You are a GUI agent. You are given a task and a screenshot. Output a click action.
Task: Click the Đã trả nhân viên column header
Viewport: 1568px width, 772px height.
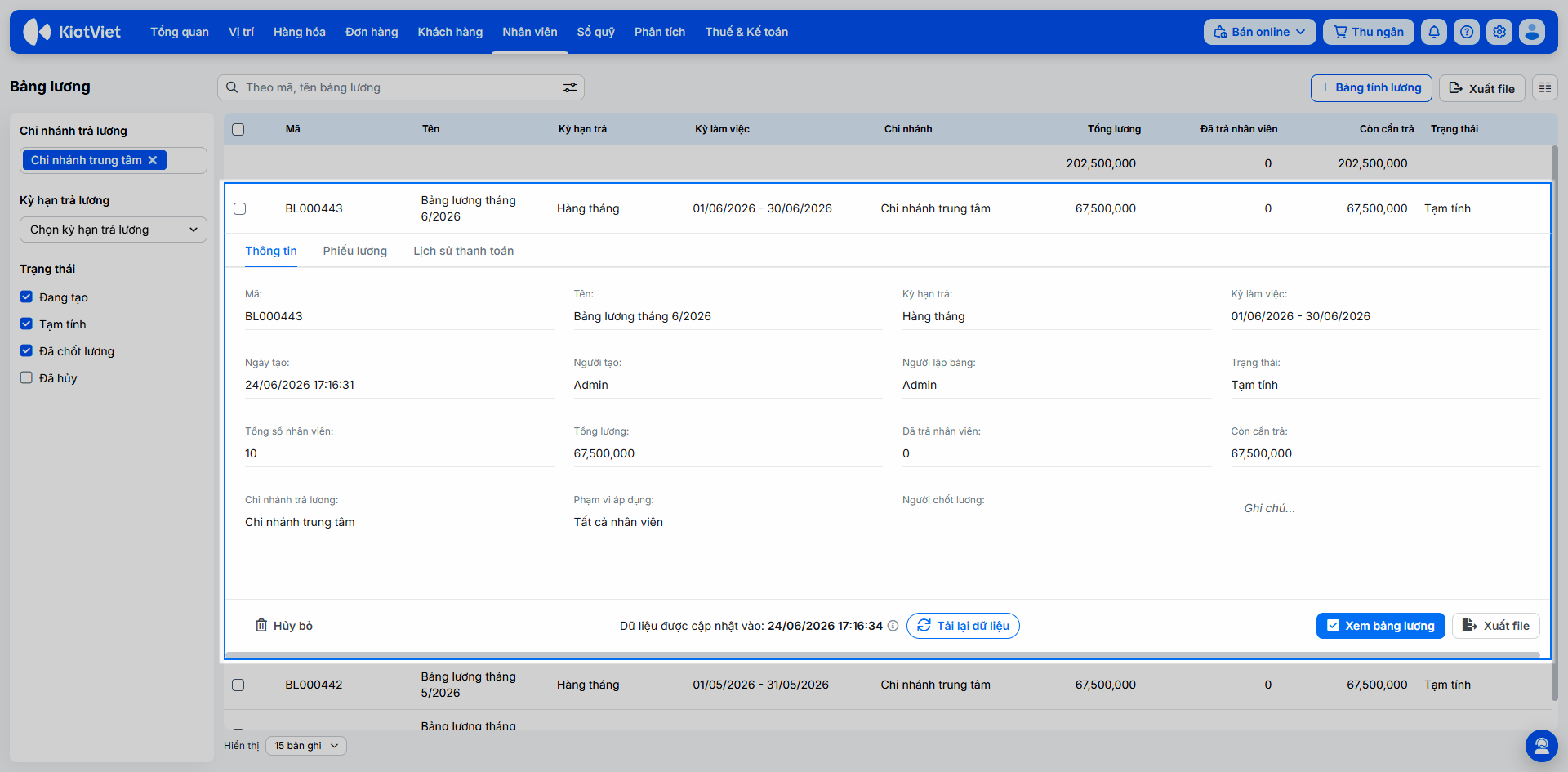pyautogui.click(x=1239, y=129)
